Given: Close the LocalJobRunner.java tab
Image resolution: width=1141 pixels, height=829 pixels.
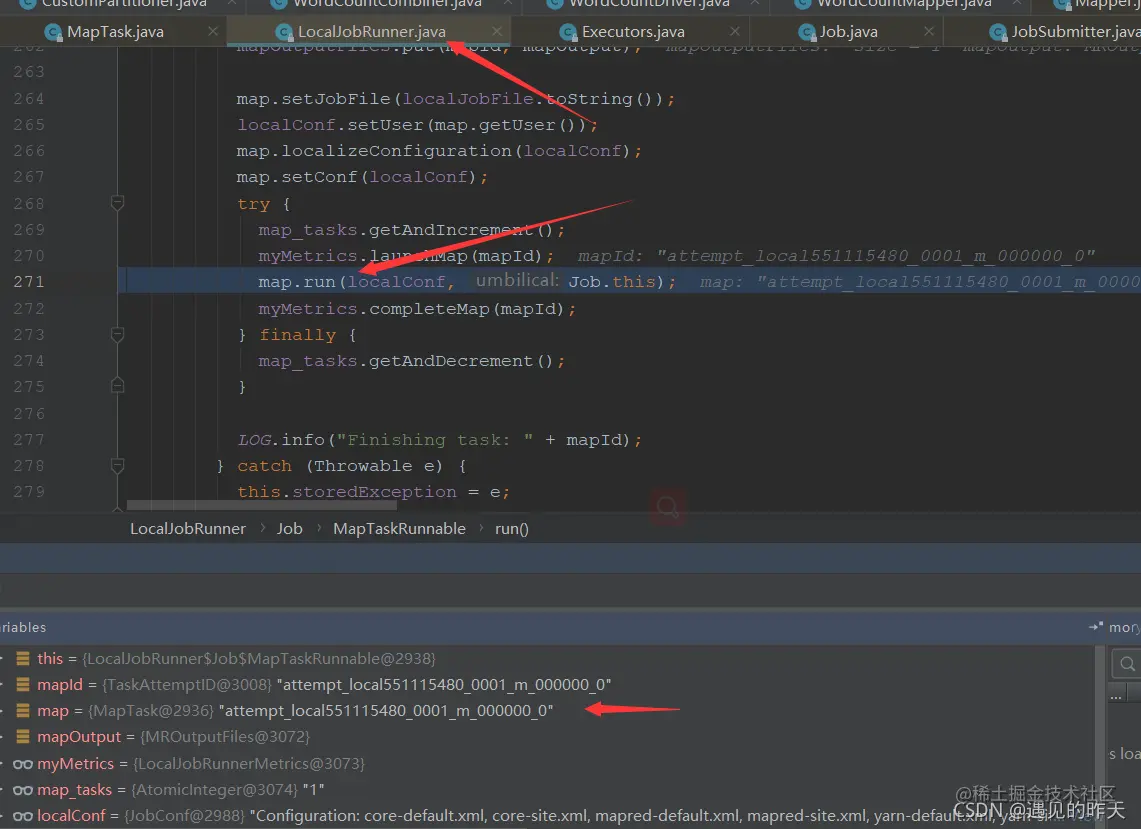Looking at the screenshot, I should 497,31.
